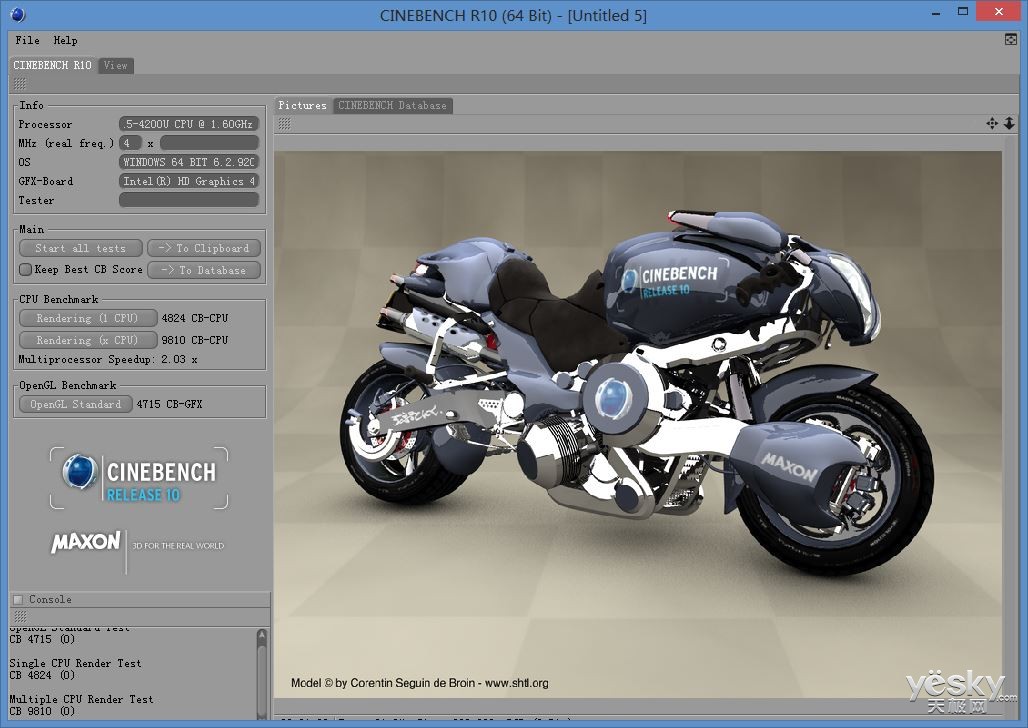Image resolution: width=1028 pixels, height=728 pixels.
Task: Click the CINEBENCH app icon in title bar
Action: point(18,14)
